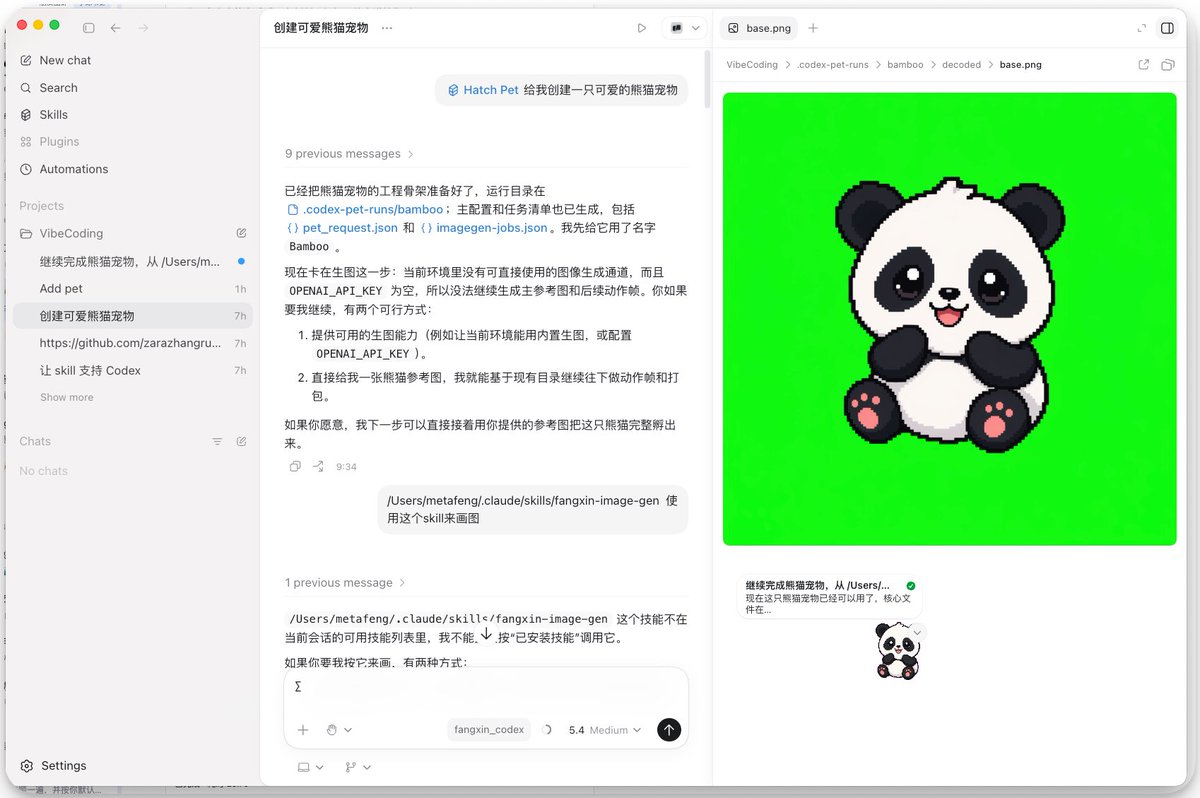Open the git branch dropdown
Image resolution: width=1200 pixels, height=798 pixels.
(x=358, y=767)
